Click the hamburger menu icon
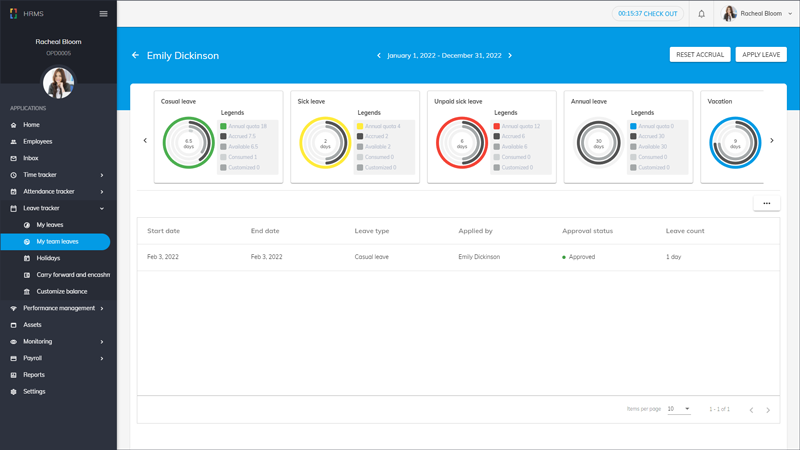 point(103,14)
